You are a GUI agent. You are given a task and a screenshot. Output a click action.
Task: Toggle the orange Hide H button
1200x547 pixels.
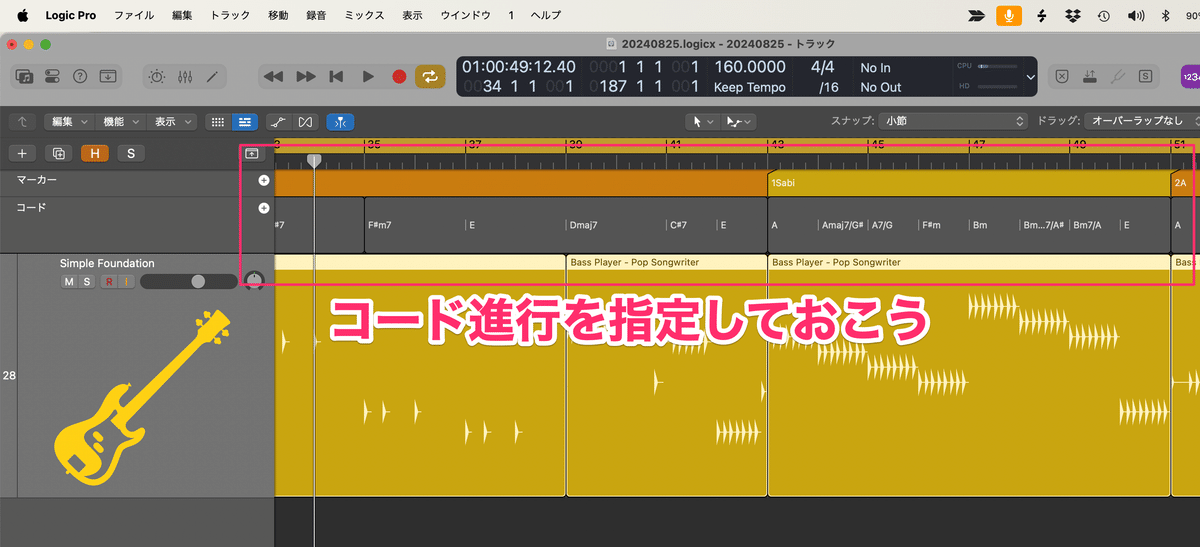pos(96,153)
